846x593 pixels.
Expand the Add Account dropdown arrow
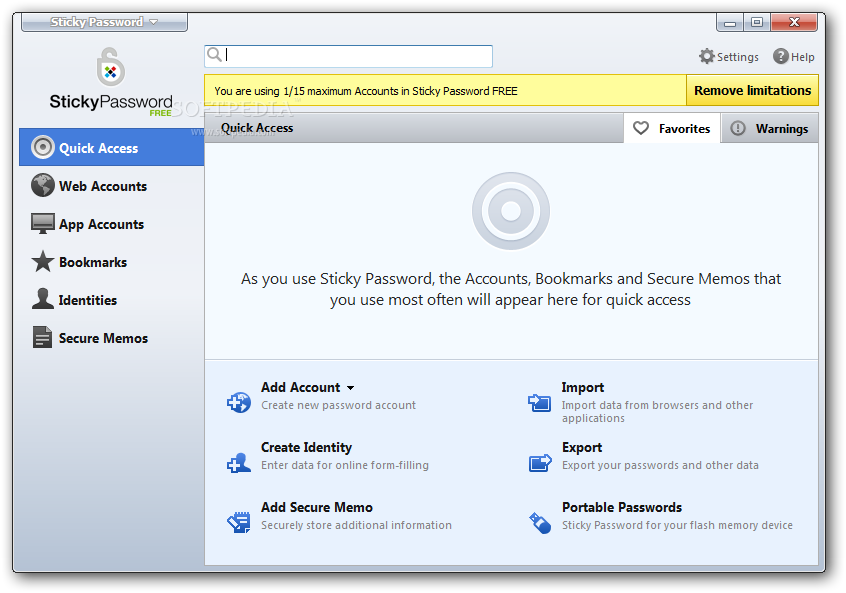pos(351,388)
